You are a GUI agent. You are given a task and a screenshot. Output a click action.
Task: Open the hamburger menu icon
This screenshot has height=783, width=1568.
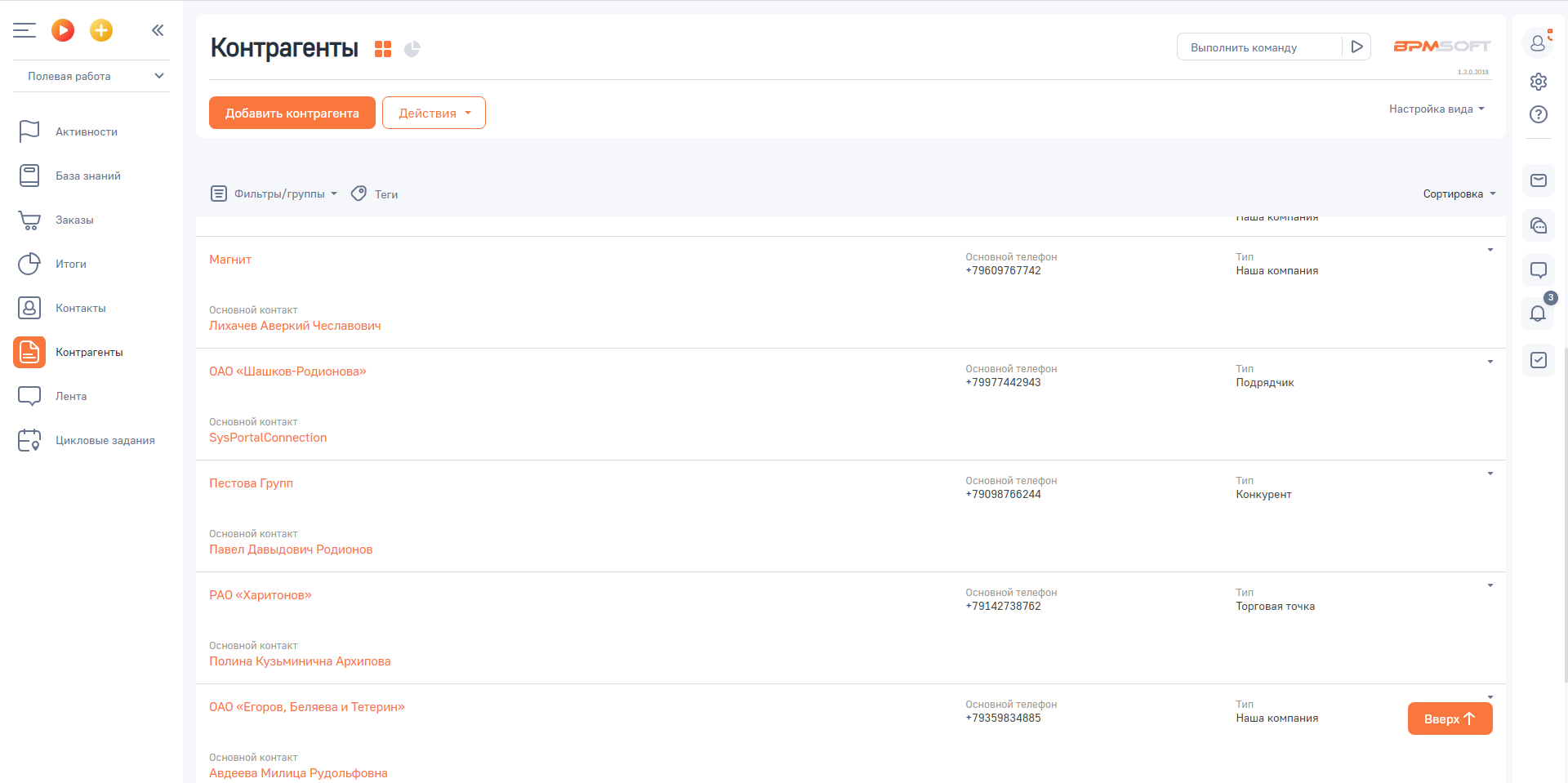[x=24, y=30]
